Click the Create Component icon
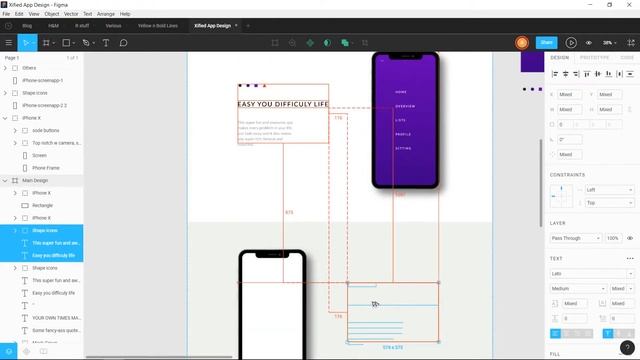This screenshot has width=640, height=360. click(x=310, y=43)
